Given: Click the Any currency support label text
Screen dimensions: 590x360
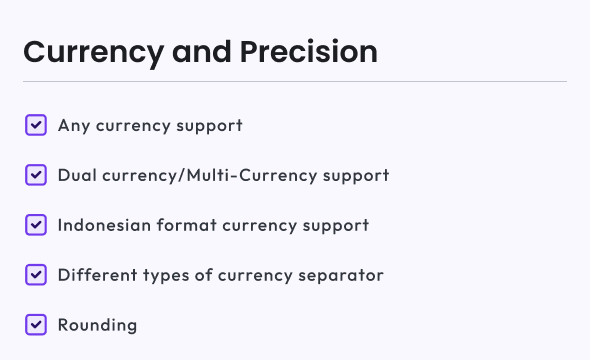Looking at the screenshot, I should [x=150, y=126].
